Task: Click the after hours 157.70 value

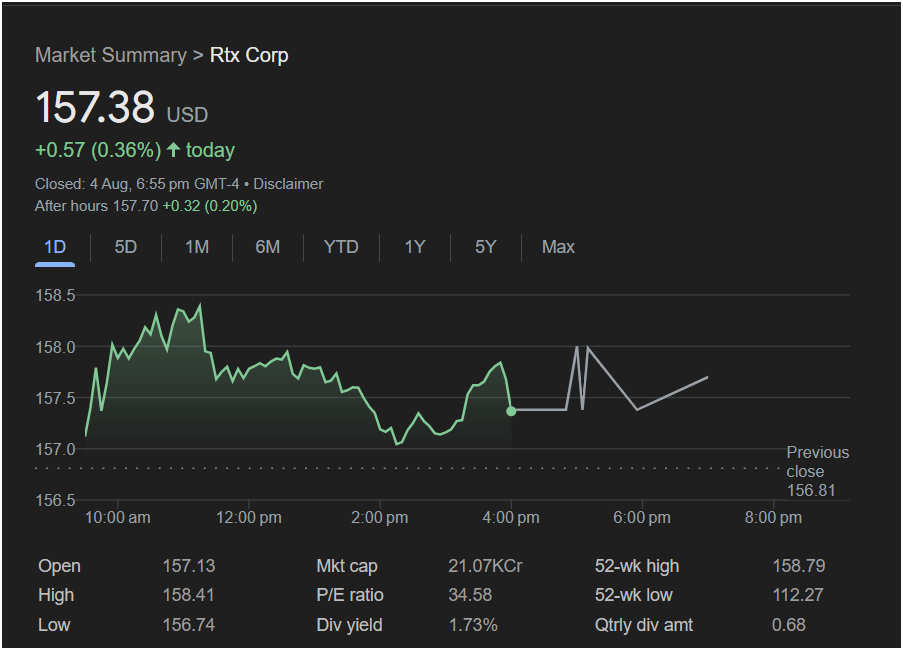Action: tap(135, 206)
